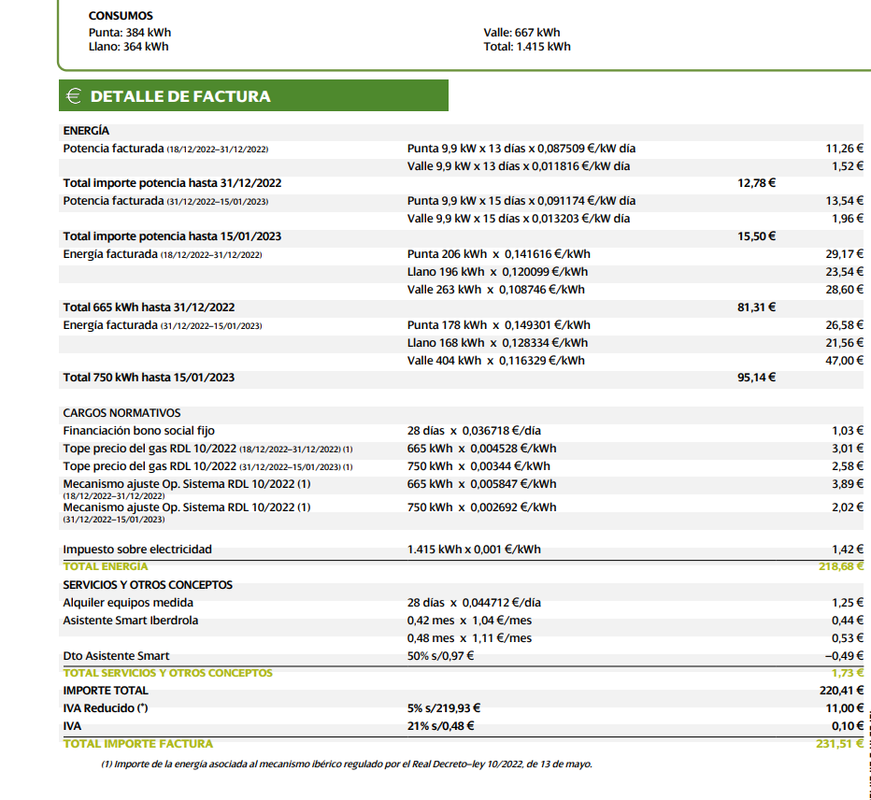Screen dimensions: 871x800
Task: Select '5% s/219,93 €'
Action: 444,709
